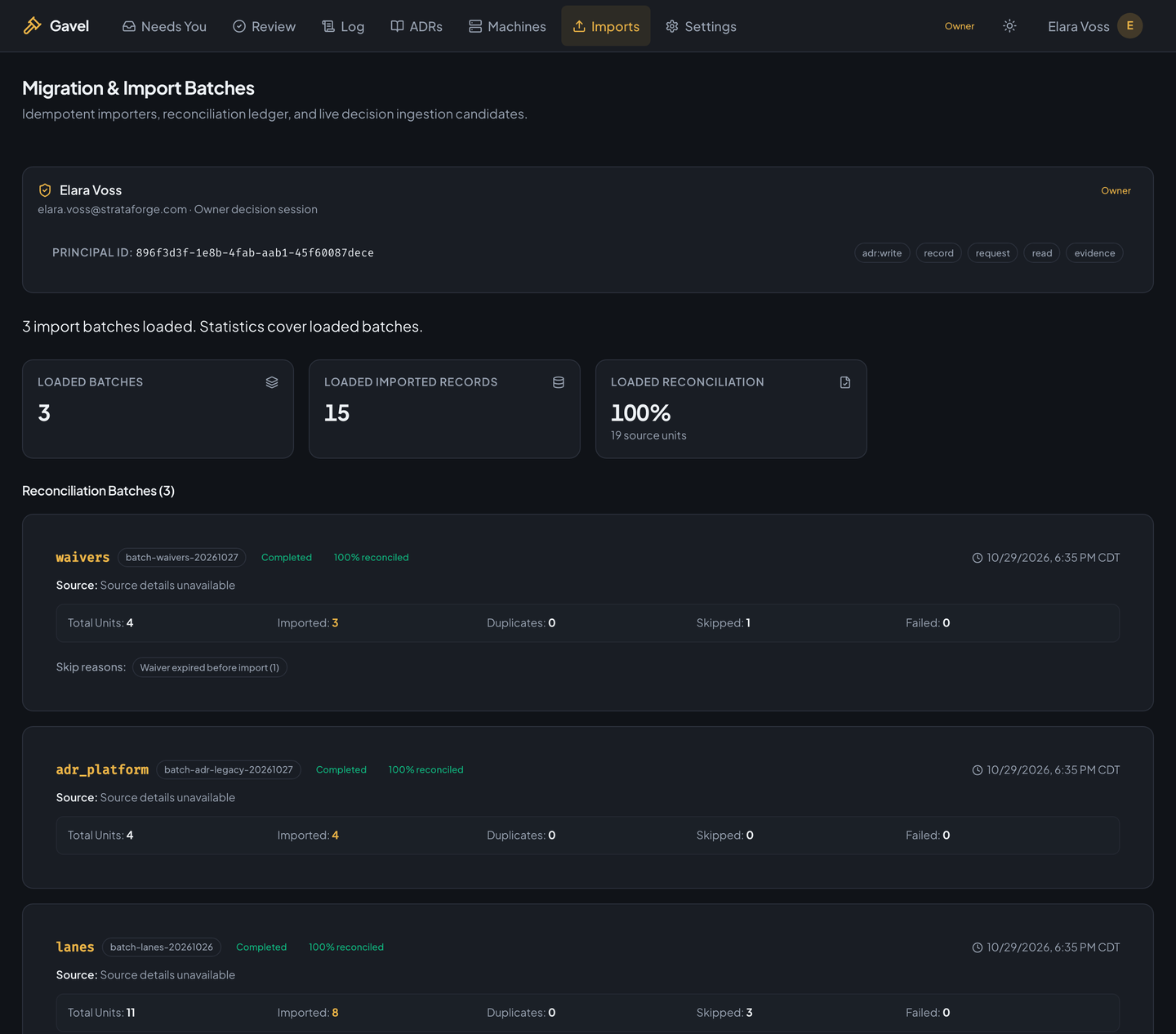The image size is (1176, 1034).
Task: Click the Owner label in profile card
Action: (x=1116, y=190)
